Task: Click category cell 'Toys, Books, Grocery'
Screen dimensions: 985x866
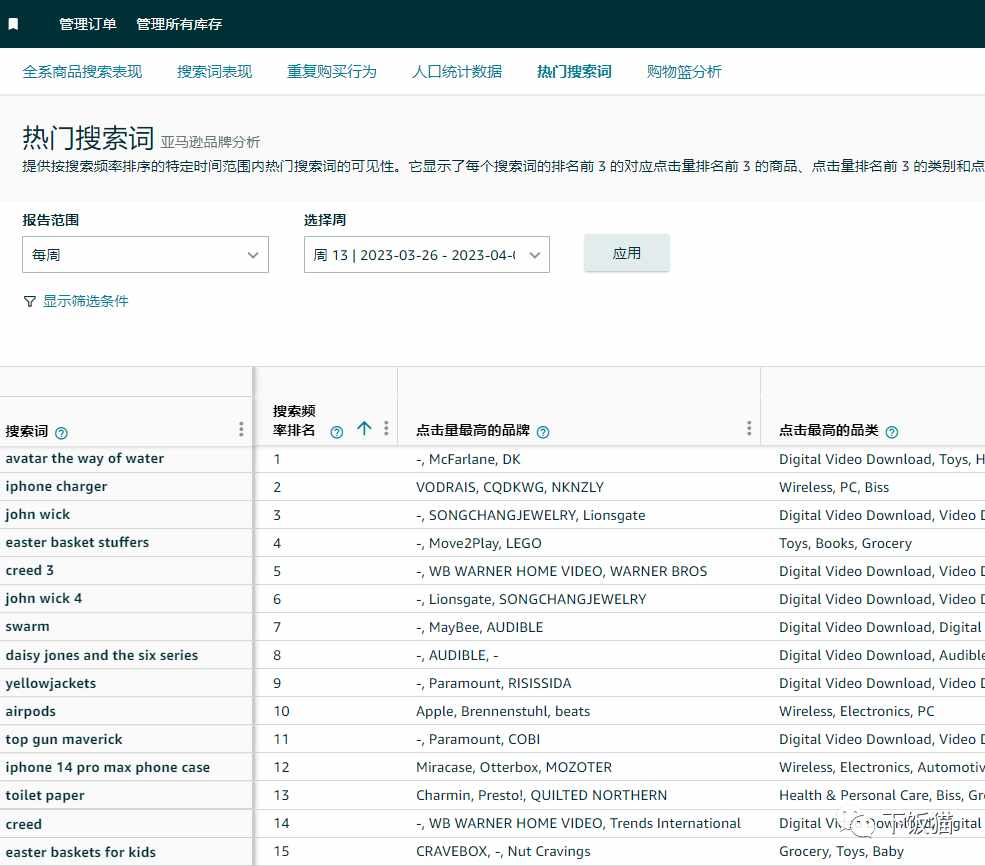Action: 846,543
